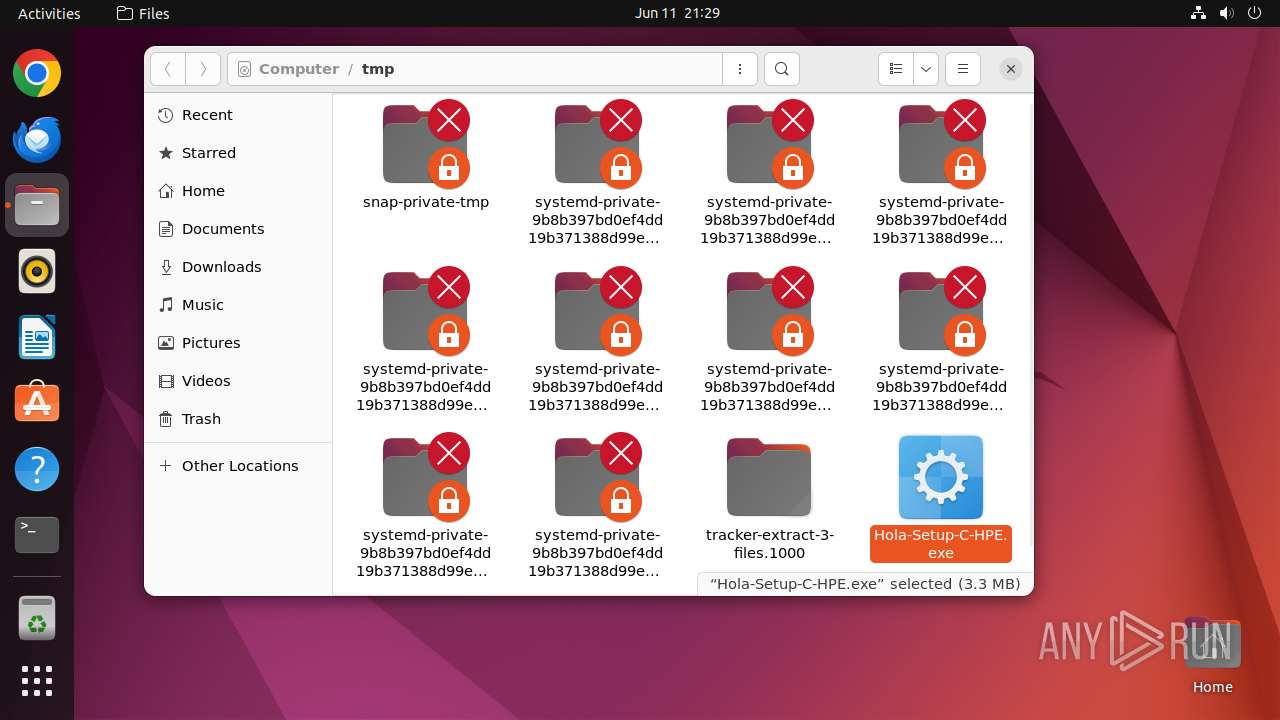Select the Hola-Setup-C-HPE.exe file icon
Viewport: 1280px width, 720px height.
coord(941,477)
